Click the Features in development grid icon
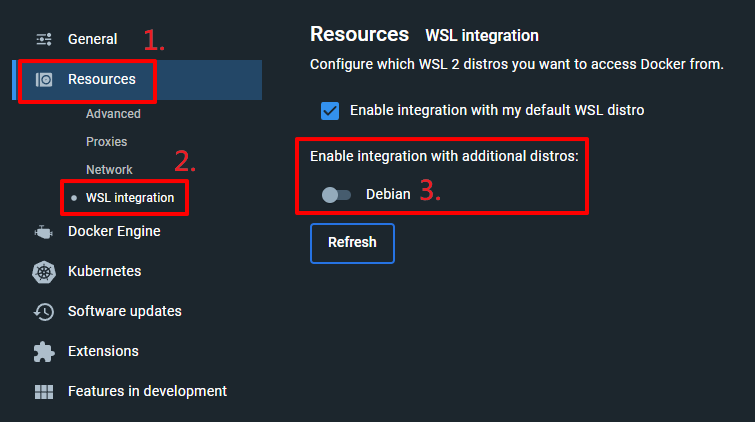 [44, 392]
